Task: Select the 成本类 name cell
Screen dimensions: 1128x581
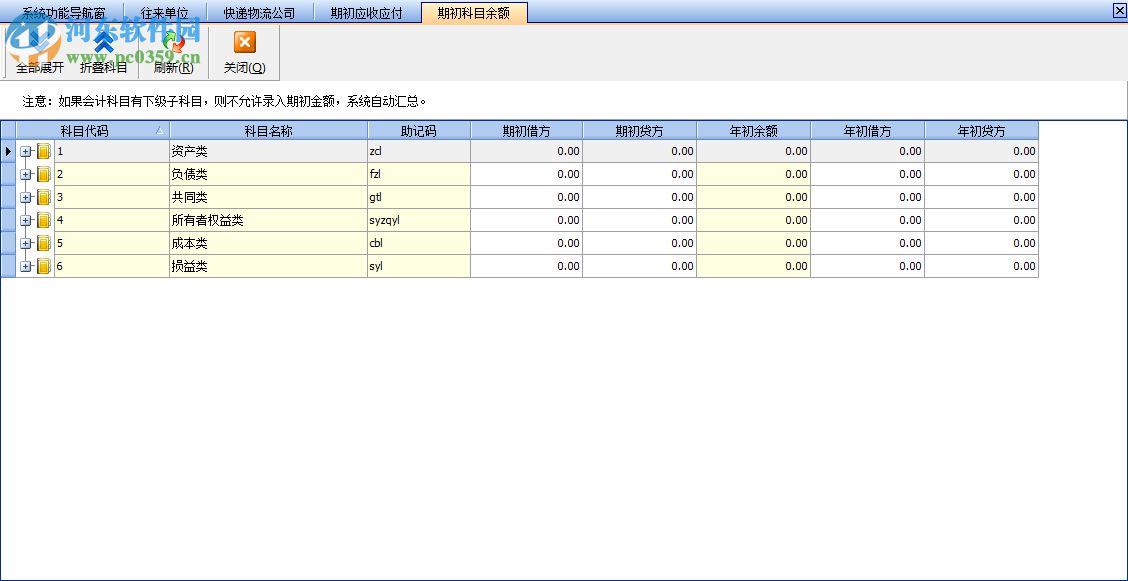Action: click(268, 244)
